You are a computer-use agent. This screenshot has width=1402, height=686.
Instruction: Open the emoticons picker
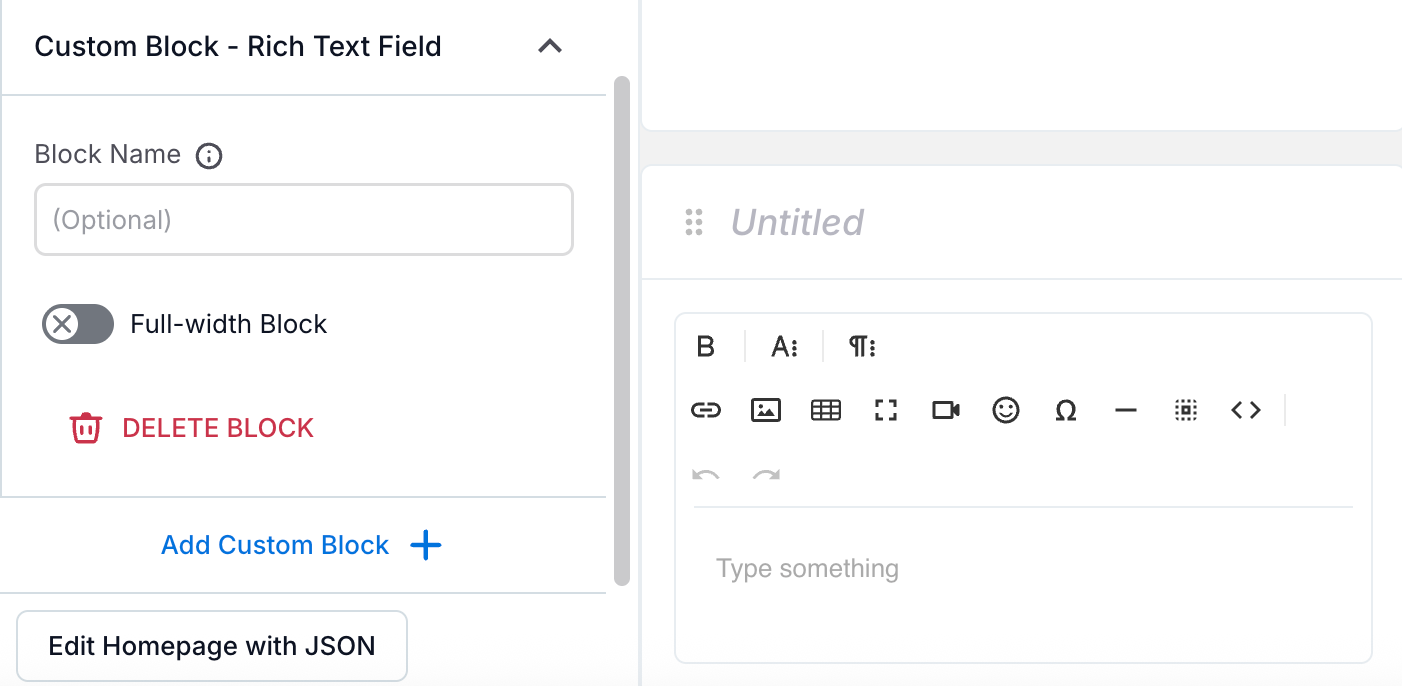click(x=1006, y=410)
